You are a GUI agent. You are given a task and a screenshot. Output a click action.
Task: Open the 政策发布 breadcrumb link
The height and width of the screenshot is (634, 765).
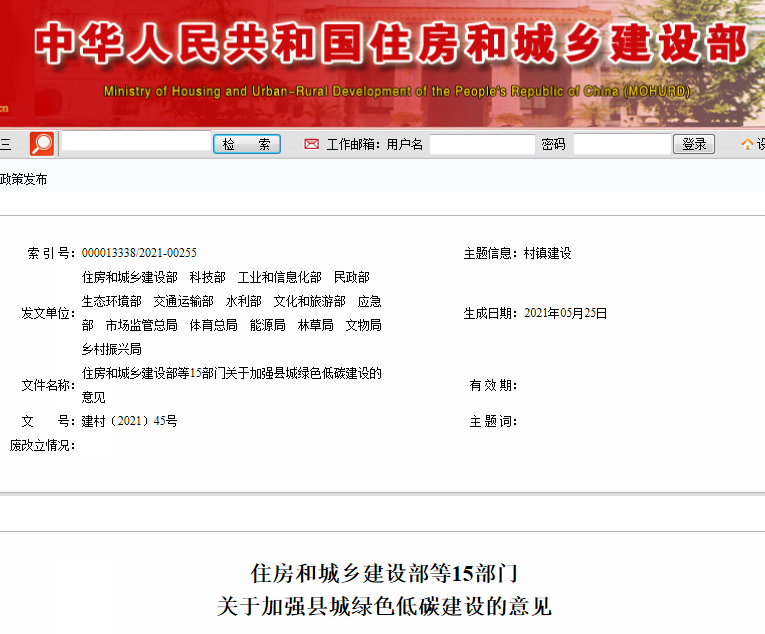click(23, 179)
